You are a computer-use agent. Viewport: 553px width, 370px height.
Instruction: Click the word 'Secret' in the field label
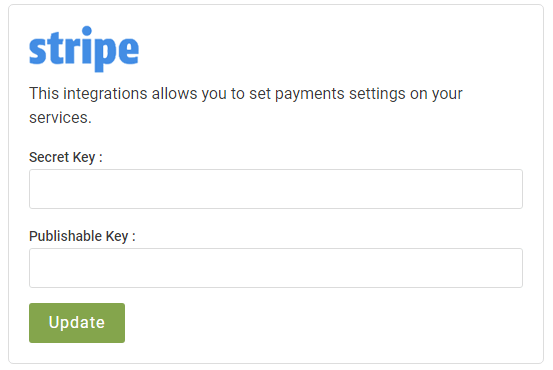coord(49,157)
